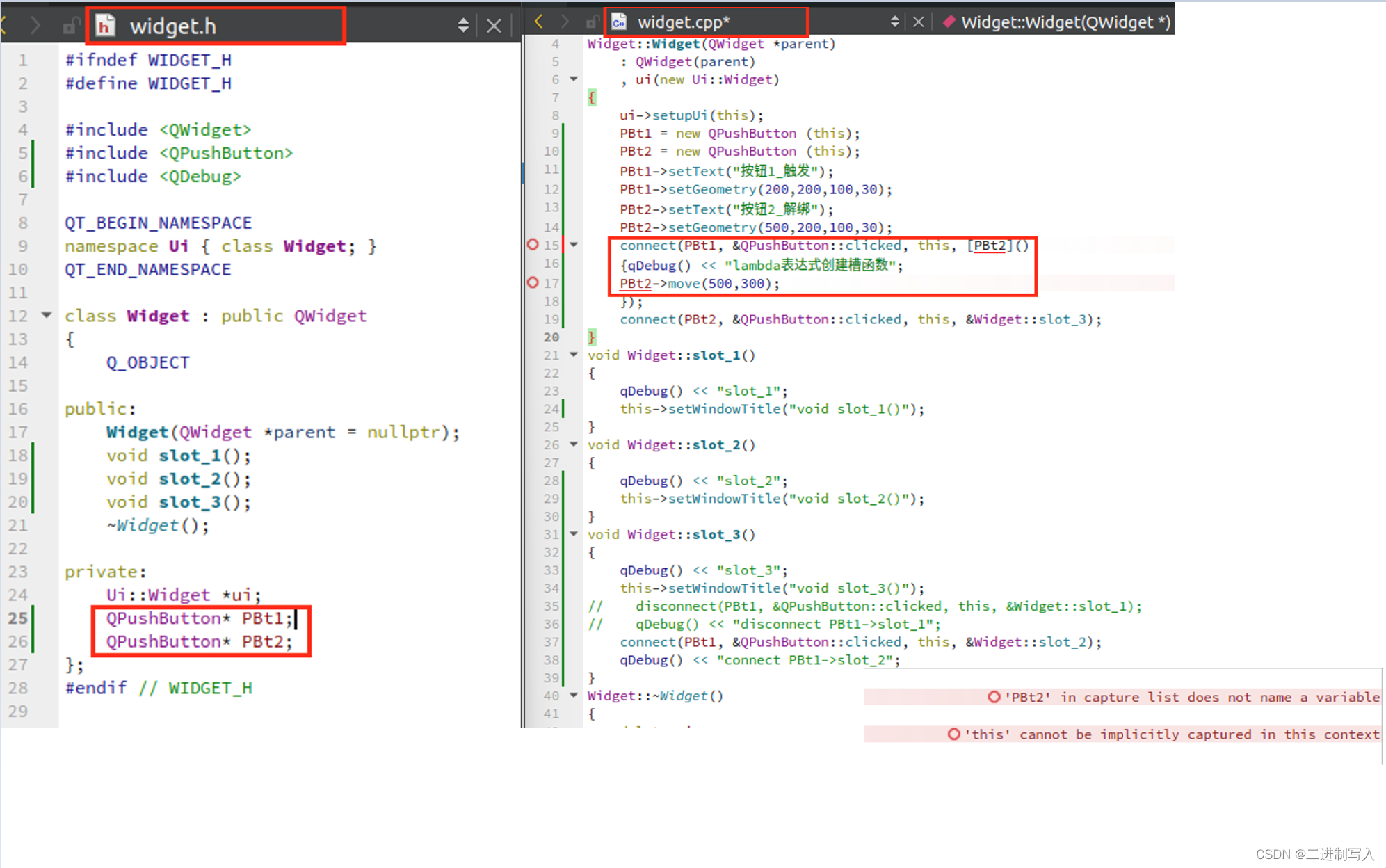The image size is (1386, 868).
Task: Open the Widget::Widget(QWidget *) symbol dropdown
Action: (1065, 22)
